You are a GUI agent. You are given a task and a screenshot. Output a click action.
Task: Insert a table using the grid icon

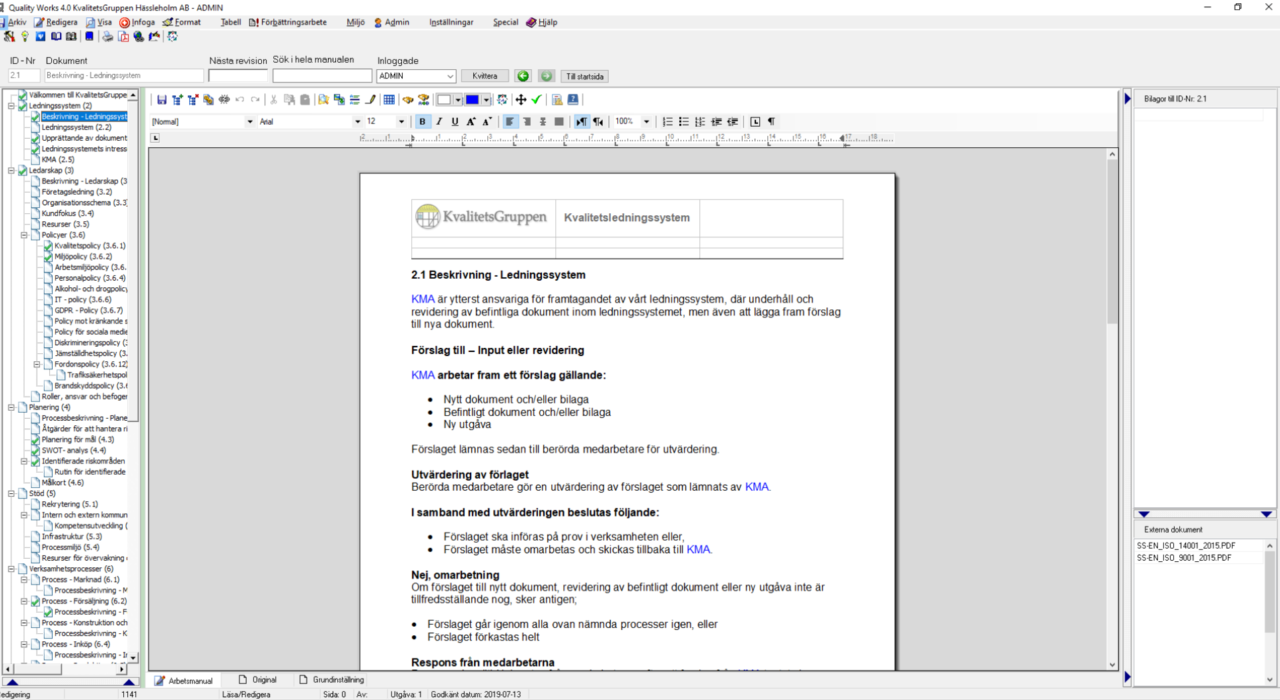[389, 99]
